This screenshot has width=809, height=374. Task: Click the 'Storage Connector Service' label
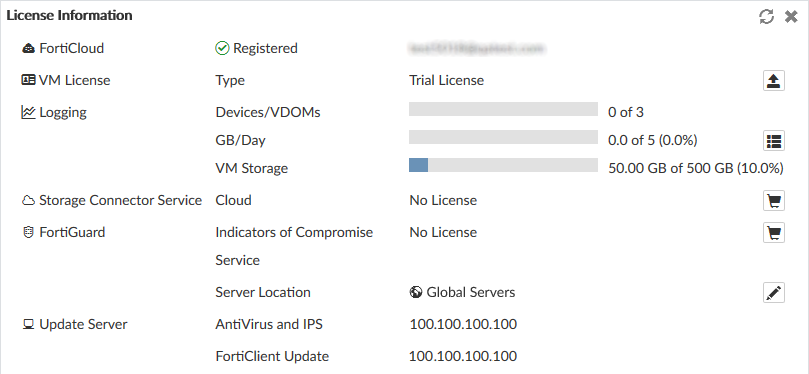pyautogui.click(x=121, y=200)
